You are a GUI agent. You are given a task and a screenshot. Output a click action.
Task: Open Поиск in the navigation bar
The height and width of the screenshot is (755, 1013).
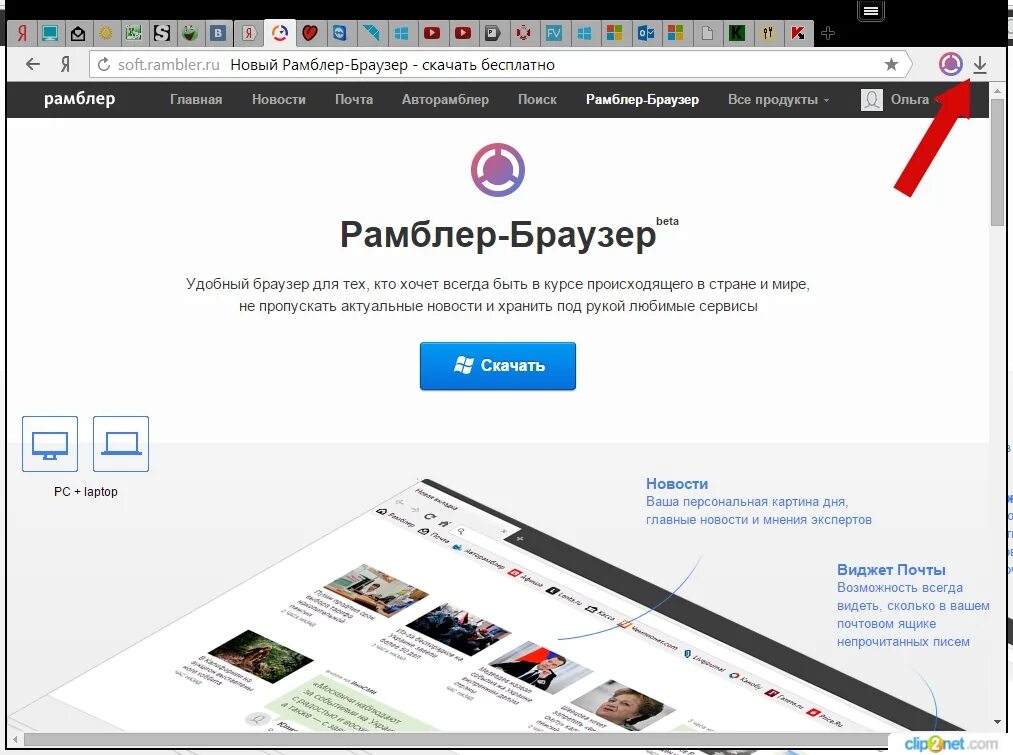(x=537, y=99)
